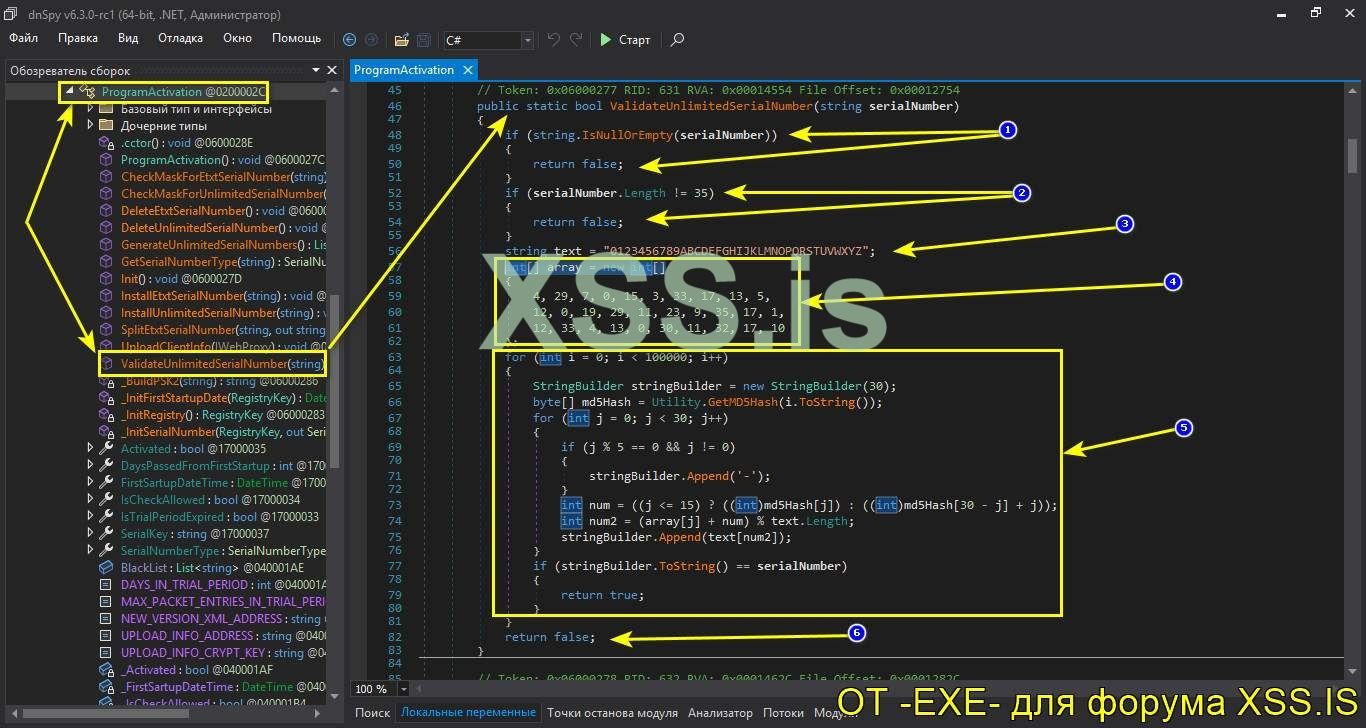Follow the GetMD5Hash method link in code

(750, 402)
